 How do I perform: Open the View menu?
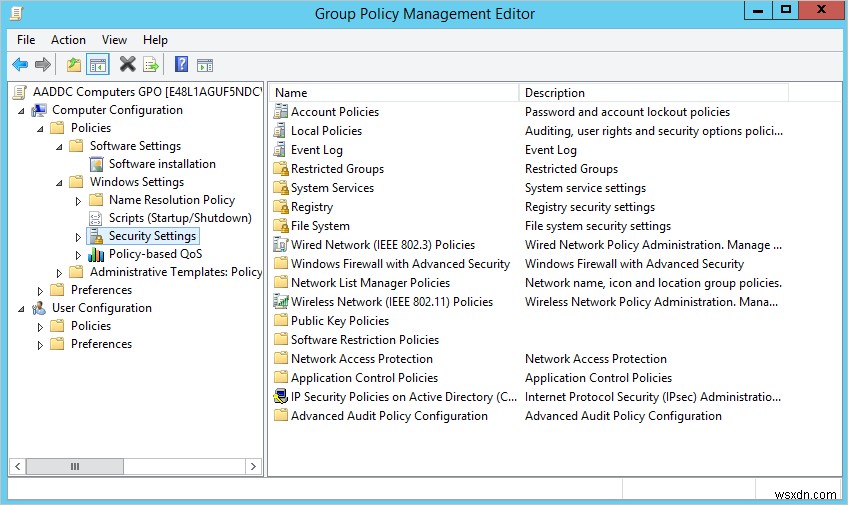pyautogui.click(x=114, y=40)
